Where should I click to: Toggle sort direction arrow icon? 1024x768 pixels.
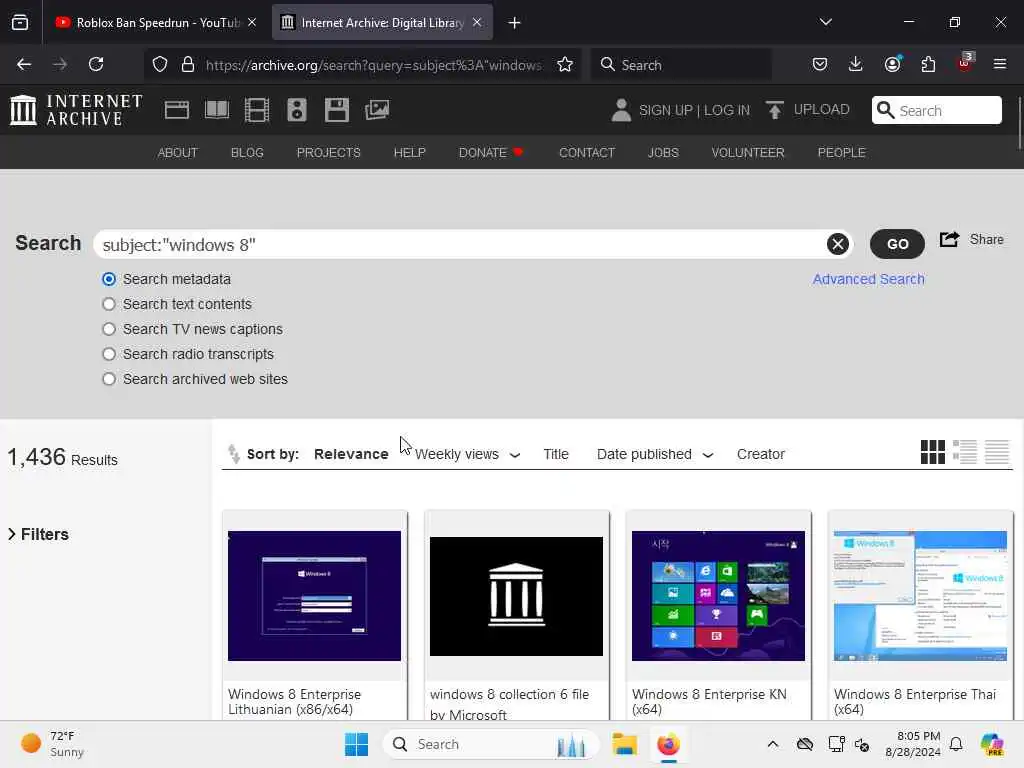click(x=233, y=453)
